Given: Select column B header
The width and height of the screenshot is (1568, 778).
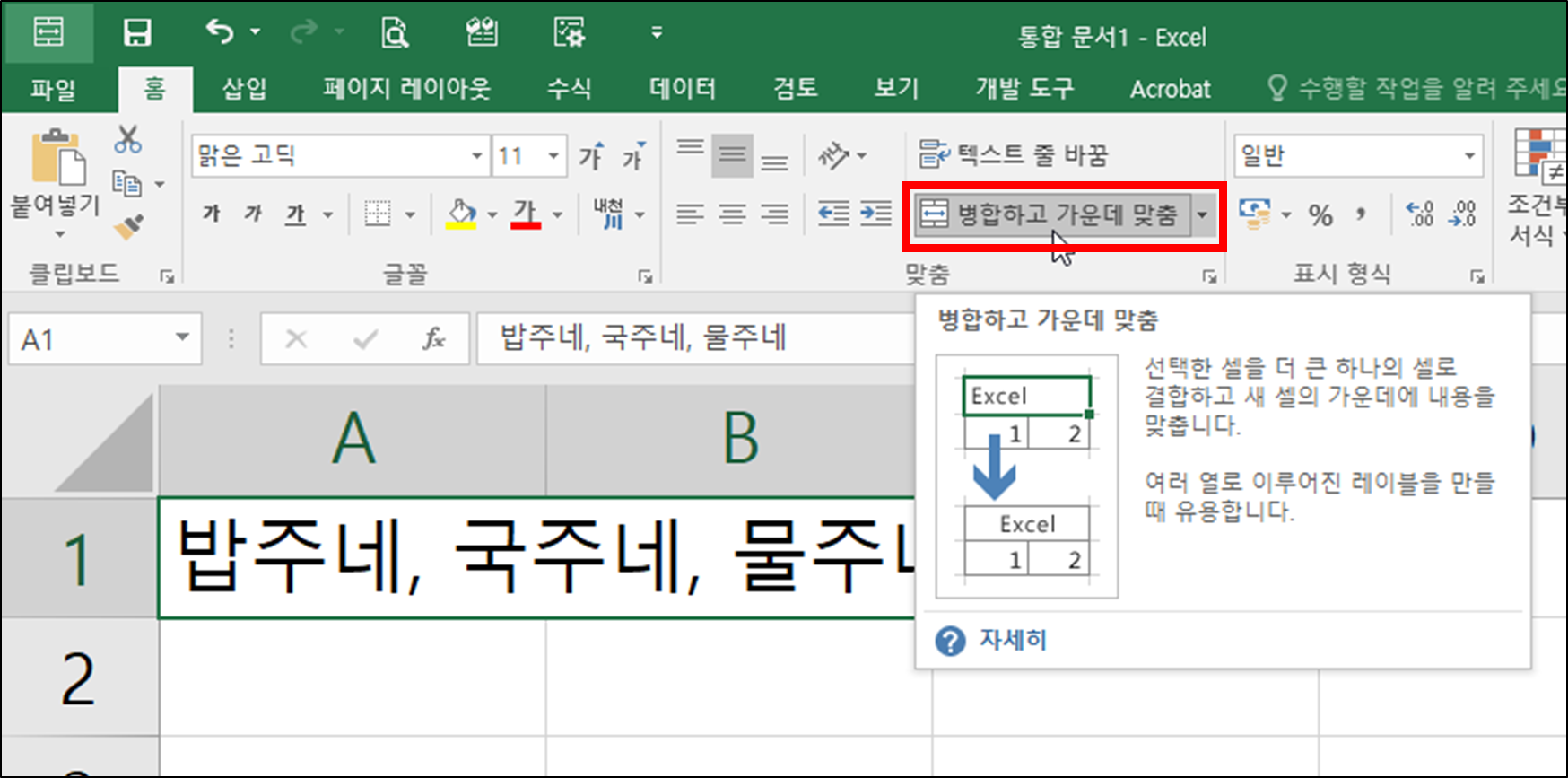Looking at the screenshot, I should tap(739, 440).
